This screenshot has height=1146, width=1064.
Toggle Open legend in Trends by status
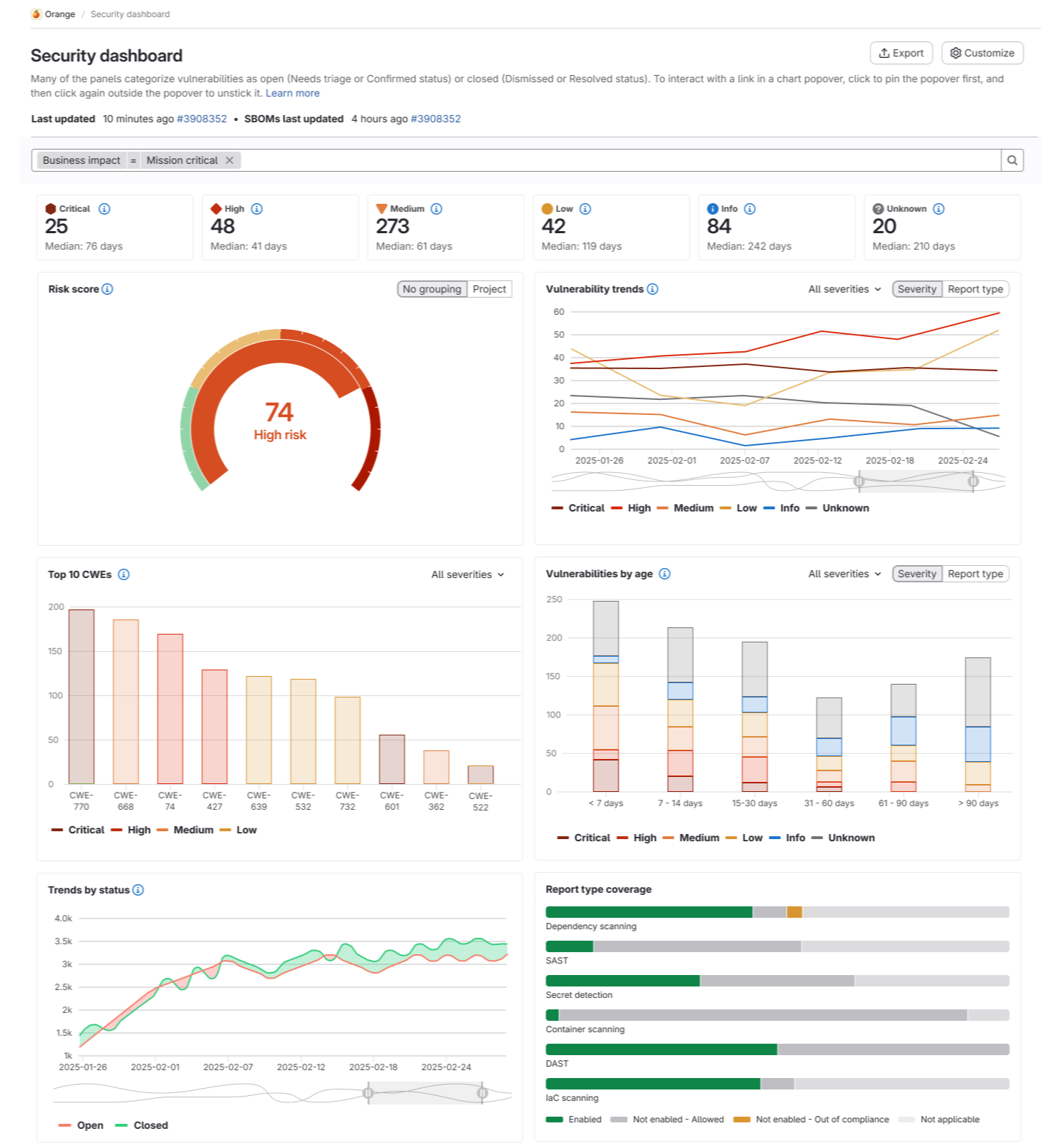(81, 1125)
